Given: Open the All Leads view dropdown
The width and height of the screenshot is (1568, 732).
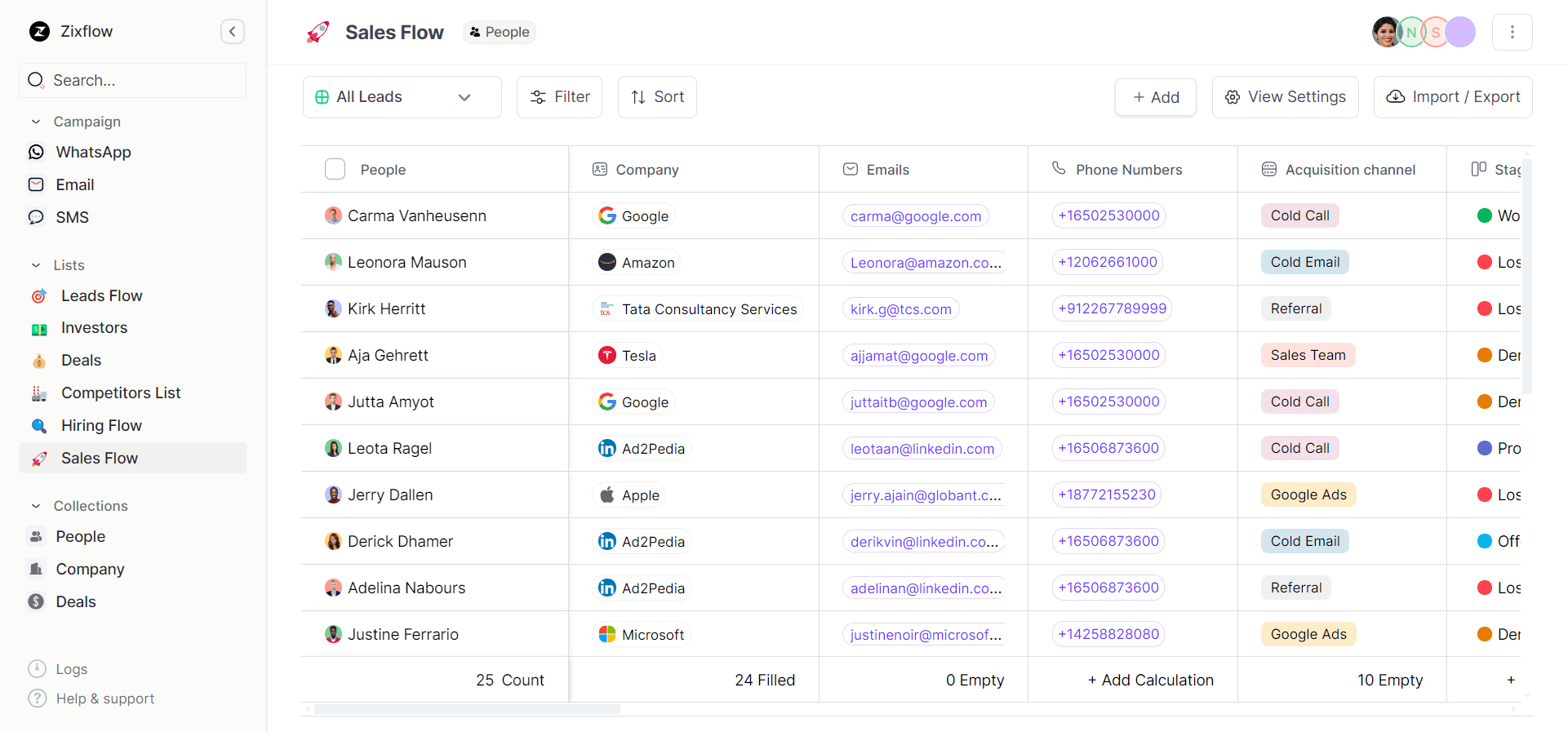Looking at the screenshot, I should (402, 97).
